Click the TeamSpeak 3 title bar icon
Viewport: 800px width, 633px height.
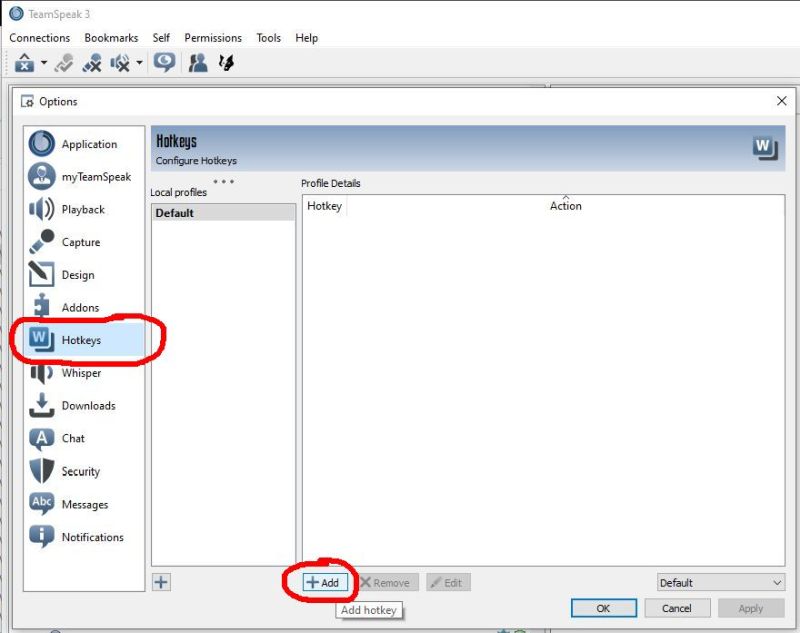(x=16, y=14)
